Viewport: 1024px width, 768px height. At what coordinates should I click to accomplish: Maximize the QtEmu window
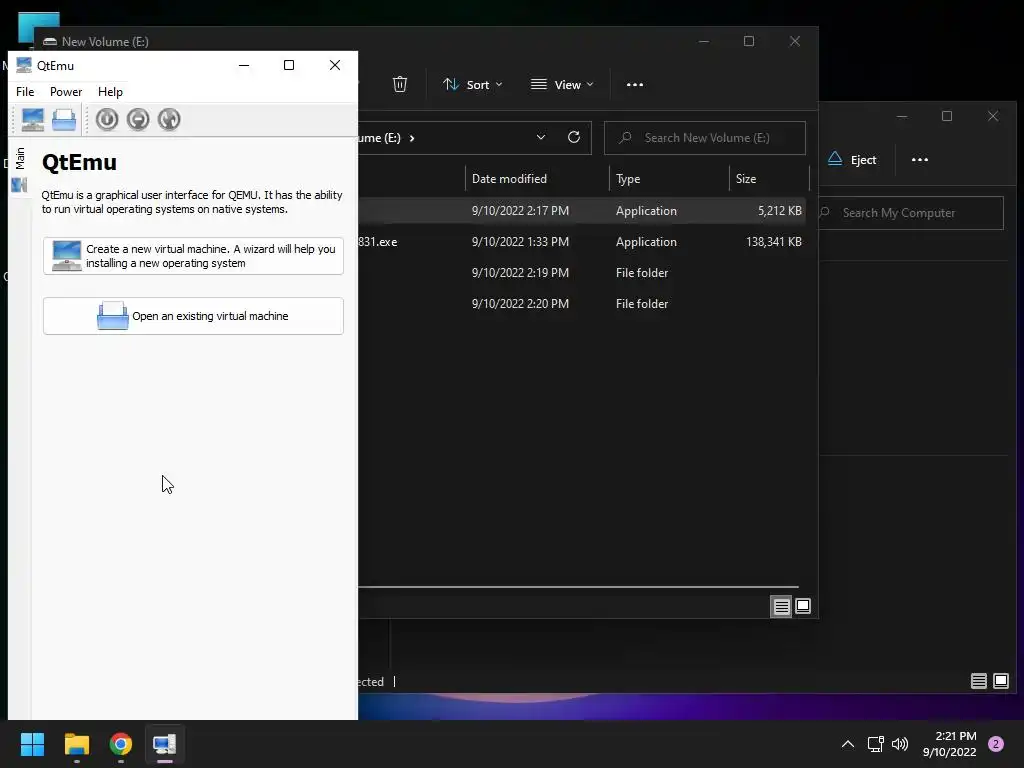(289, 65)
